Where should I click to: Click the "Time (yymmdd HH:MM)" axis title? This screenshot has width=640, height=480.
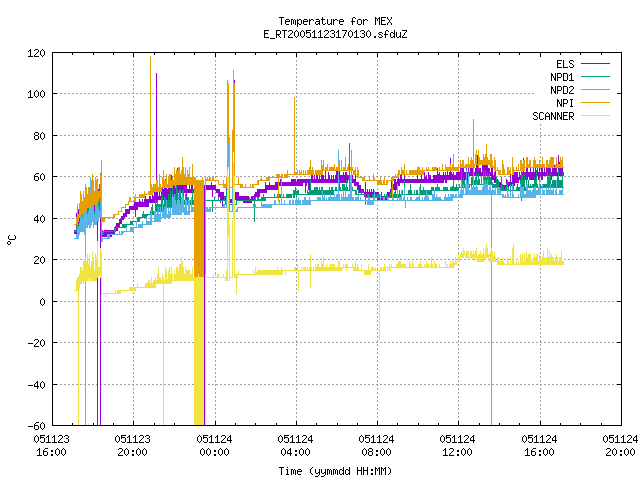click(335, 471)
